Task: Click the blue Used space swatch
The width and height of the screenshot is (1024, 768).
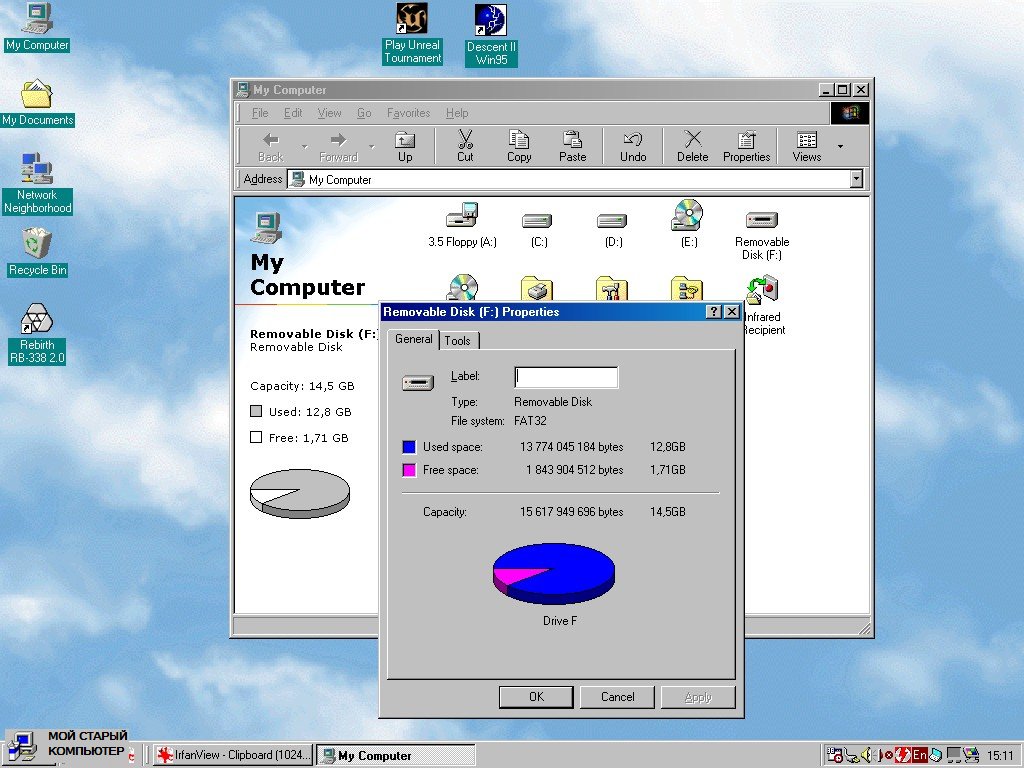Action: [409, 447]
